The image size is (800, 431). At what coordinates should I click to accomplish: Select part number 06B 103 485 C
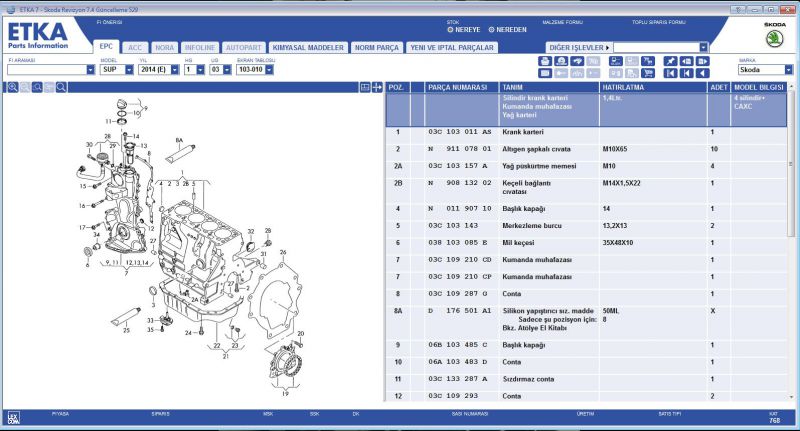(x=458, y=345)
